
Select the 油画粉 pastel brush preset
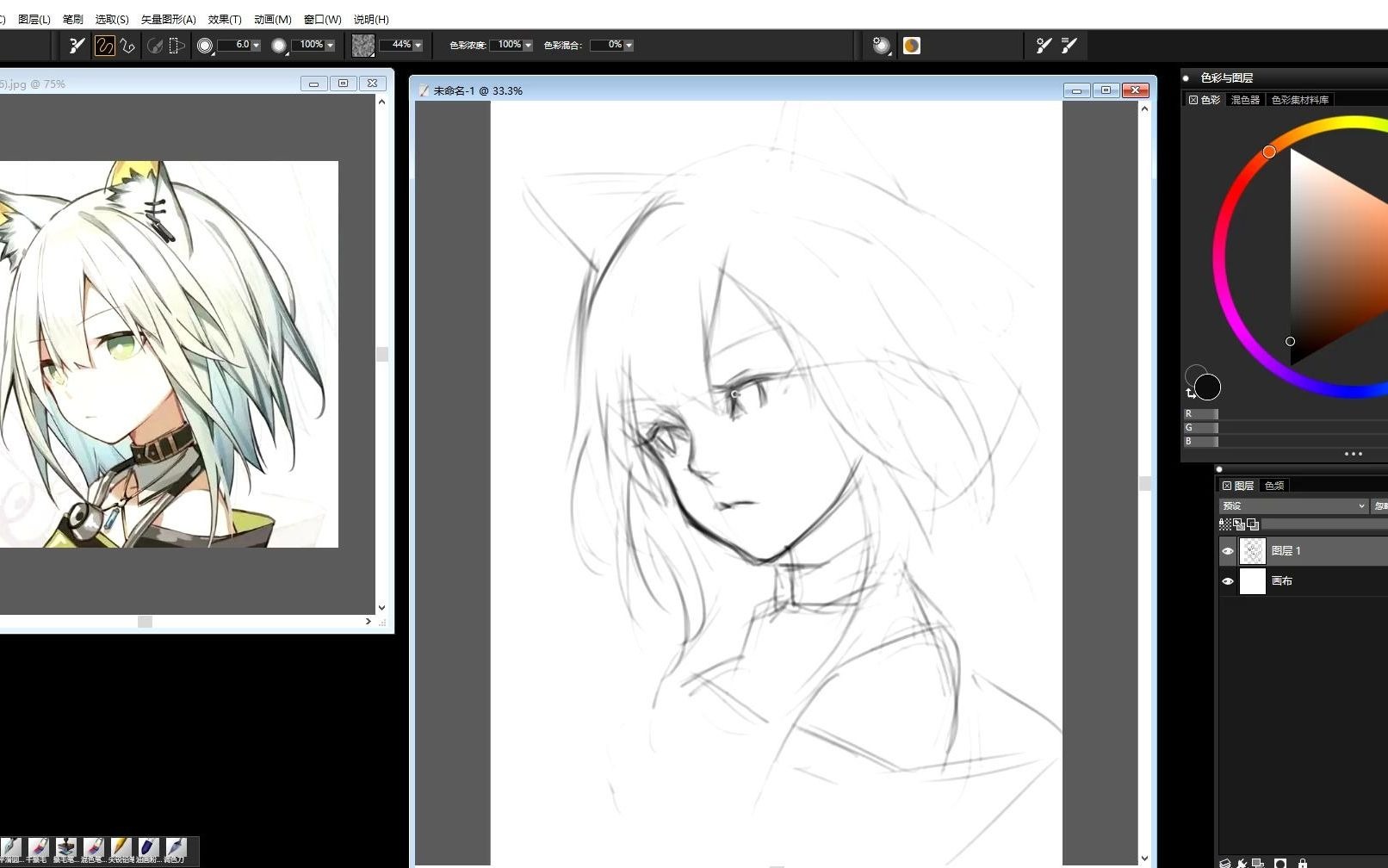pyautogui.click(x=148, y=848)
